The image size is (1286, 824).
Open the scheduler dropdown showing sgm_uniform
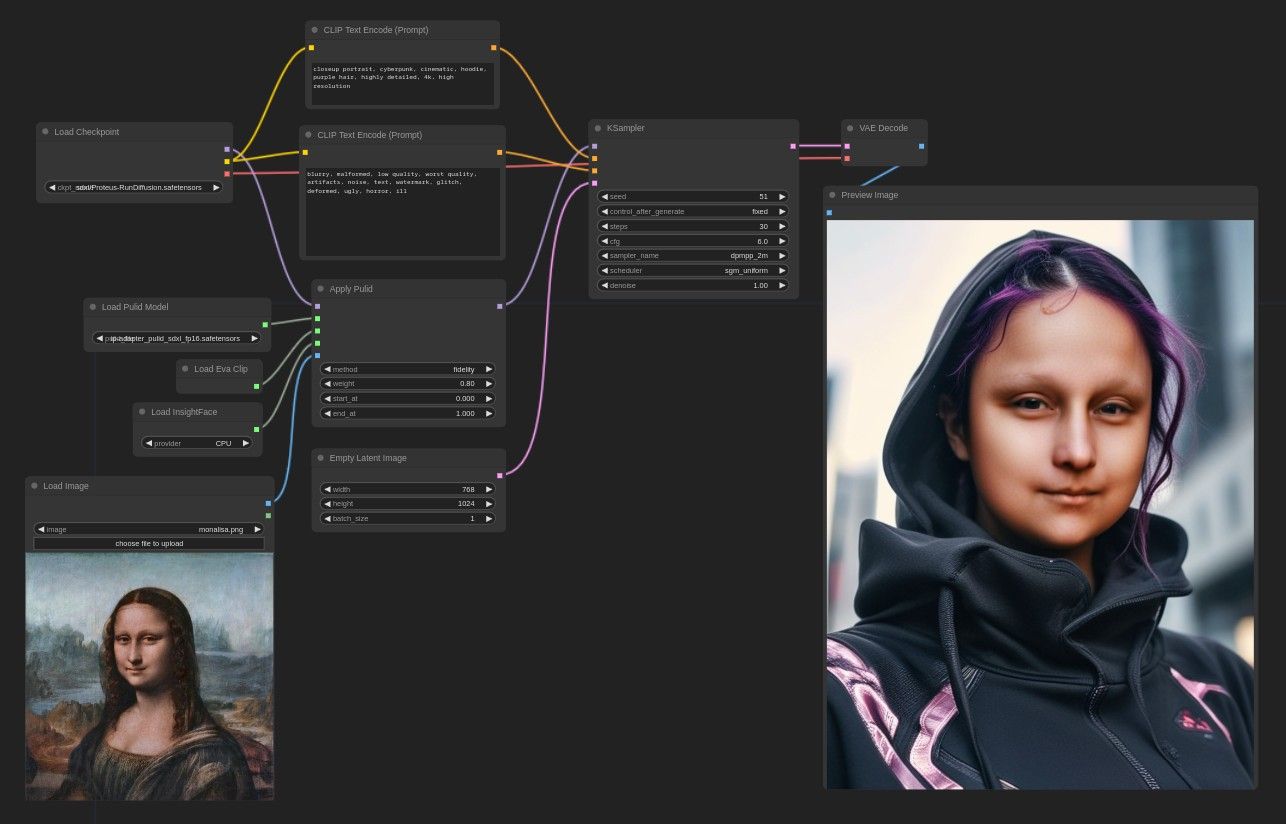(x=693, y=270)
